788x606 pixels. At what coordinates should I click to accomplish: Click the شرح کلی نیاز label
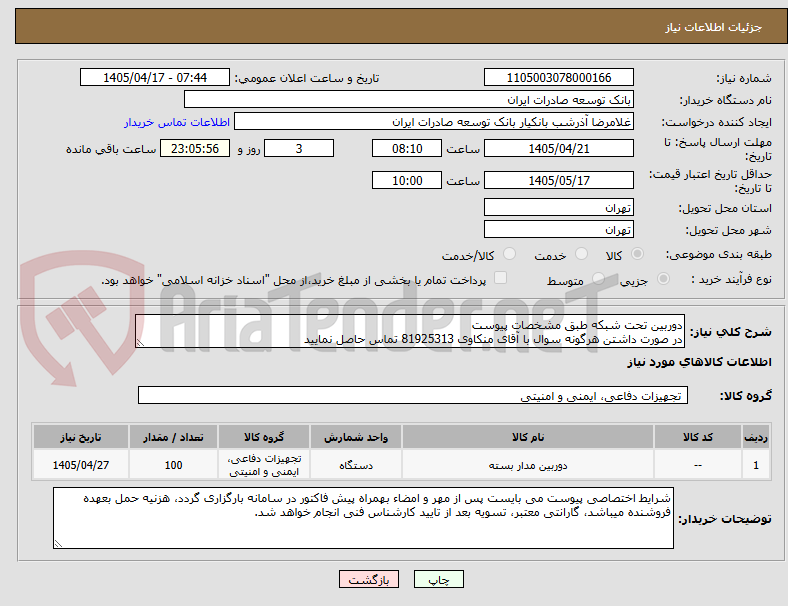click(x=731, y=332)
